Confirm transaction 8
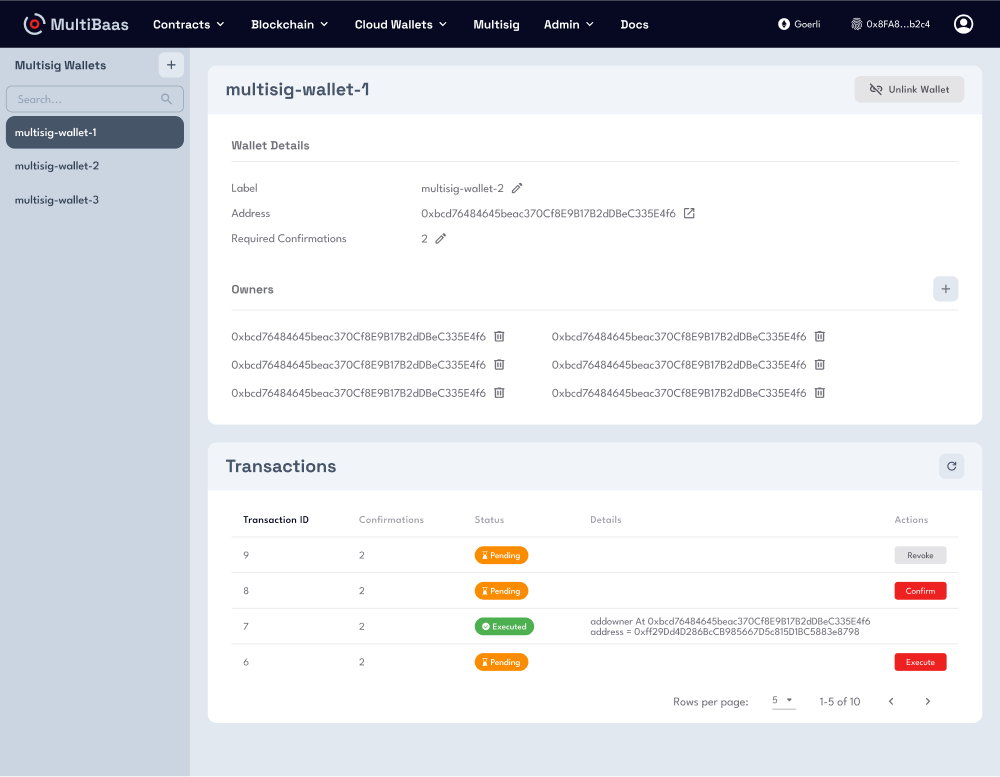The width and height of the screenshot is (1000, 777). pyautogui.click(x=920, y=591)
